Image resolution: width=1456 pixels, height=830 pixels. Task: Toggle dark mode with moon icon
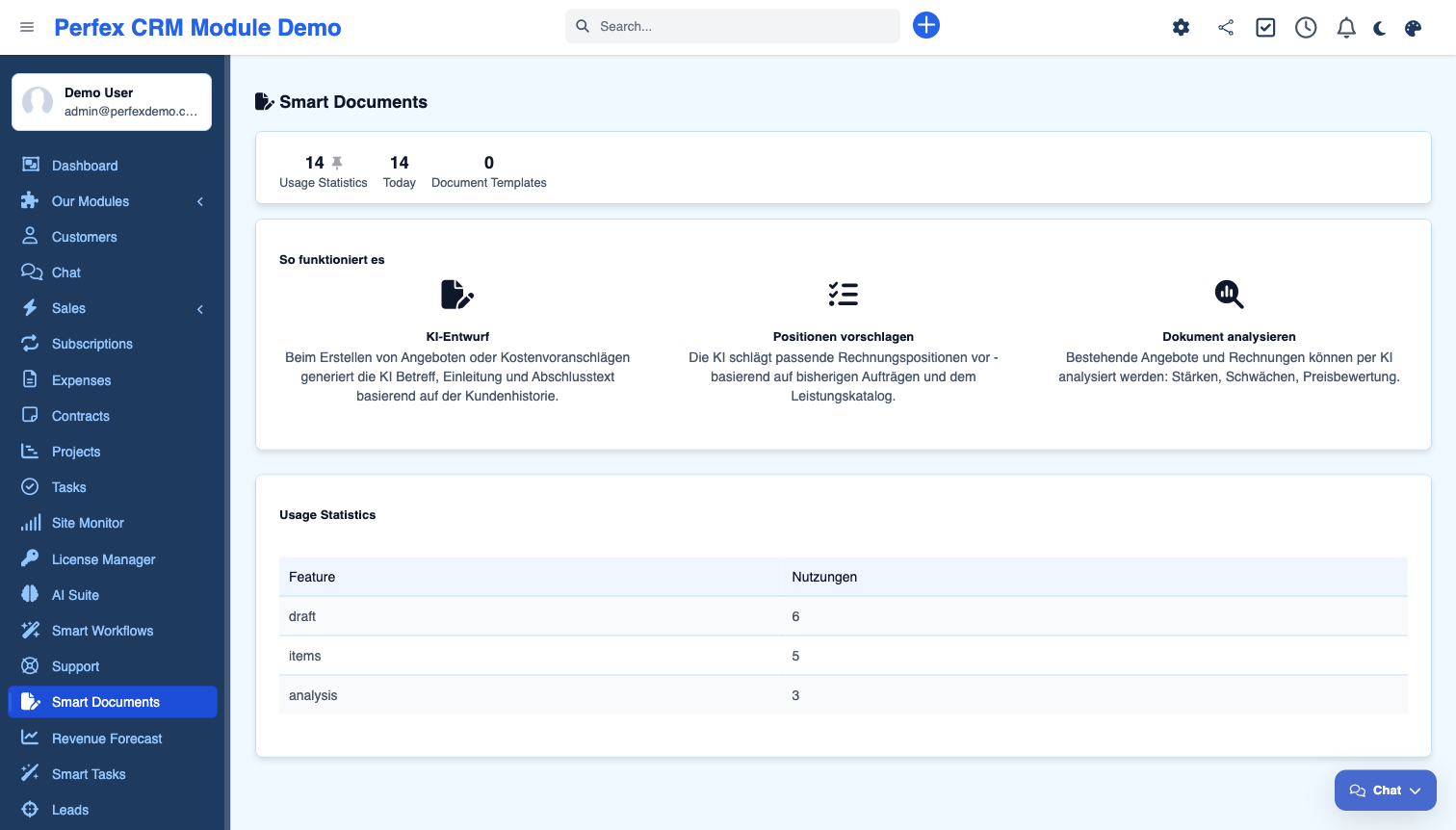(1380, 28)
